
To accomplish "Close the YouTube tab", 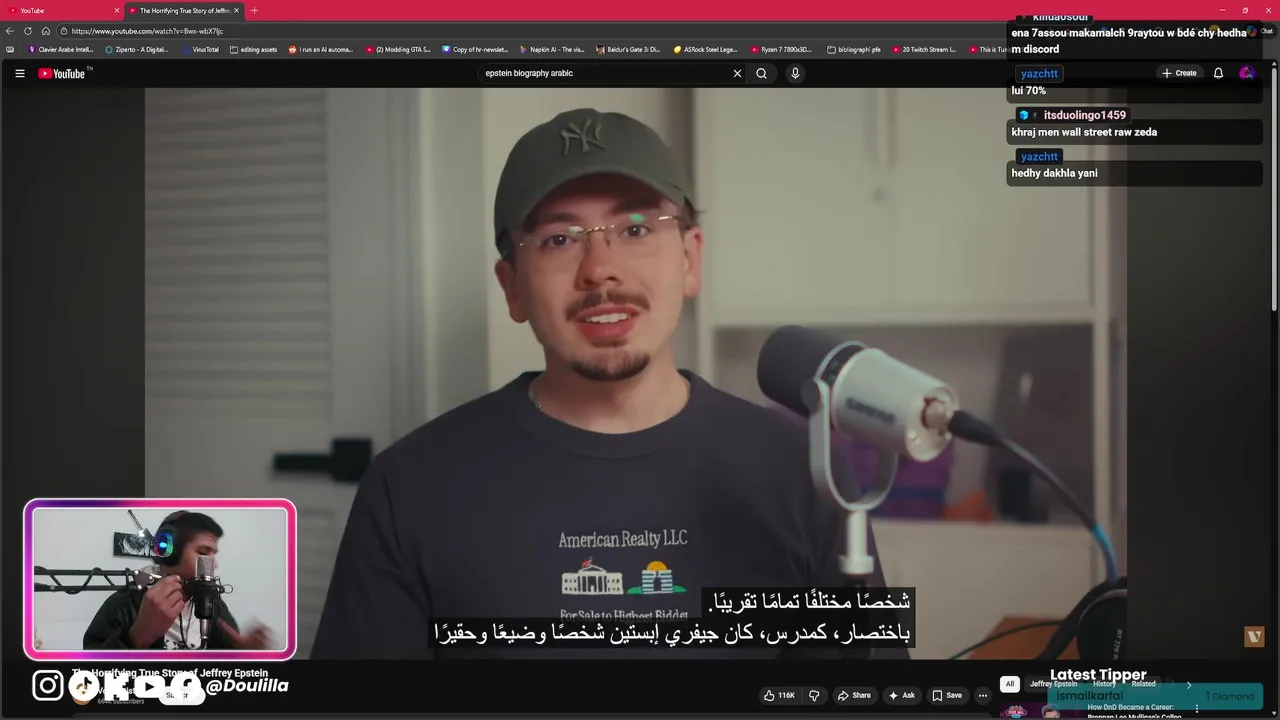I will [x=117, y=10].
